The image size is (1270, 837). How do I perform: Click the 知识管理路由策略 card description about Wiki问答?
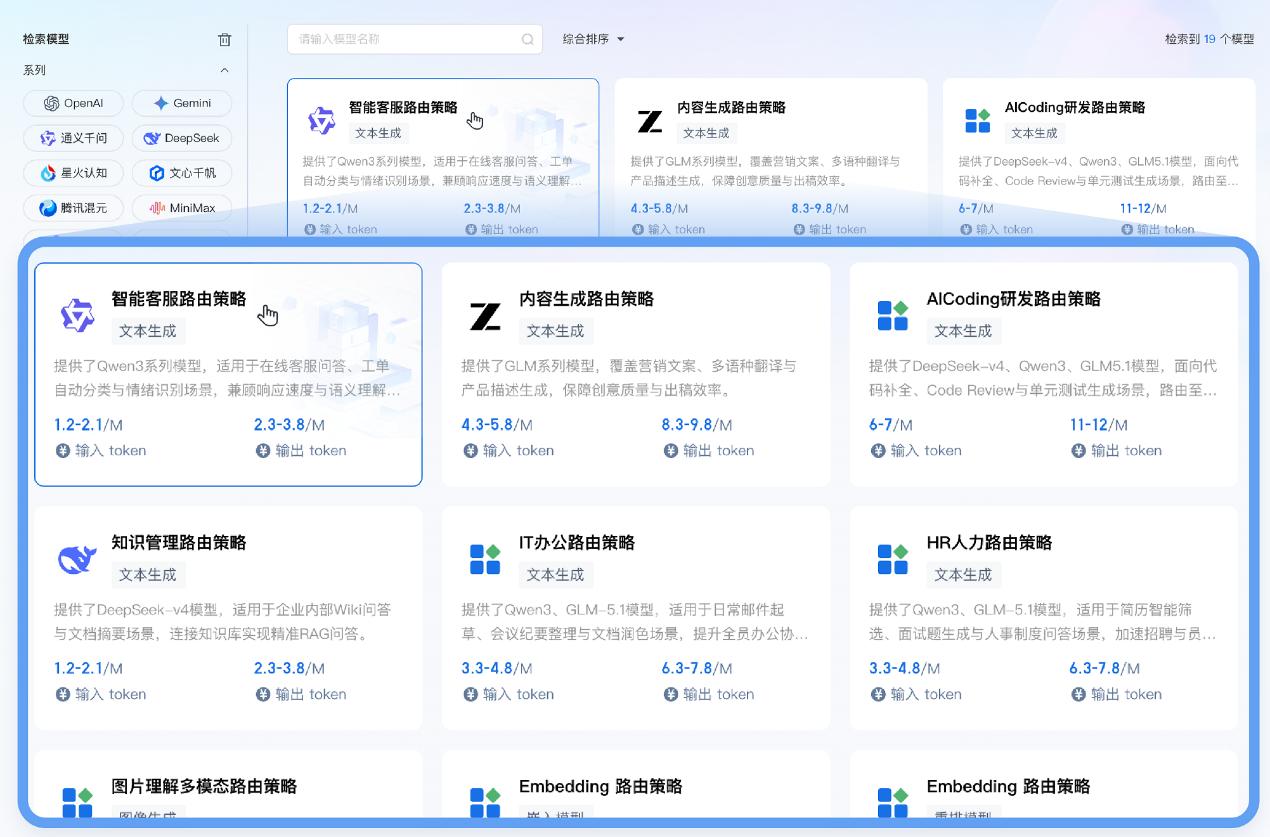coord(223,621)
